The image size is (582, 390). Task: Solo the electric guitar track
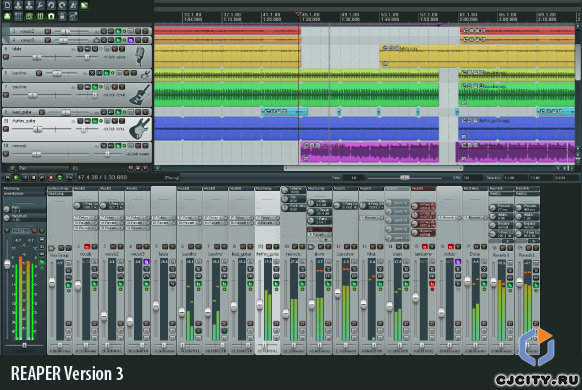point(122,121)
